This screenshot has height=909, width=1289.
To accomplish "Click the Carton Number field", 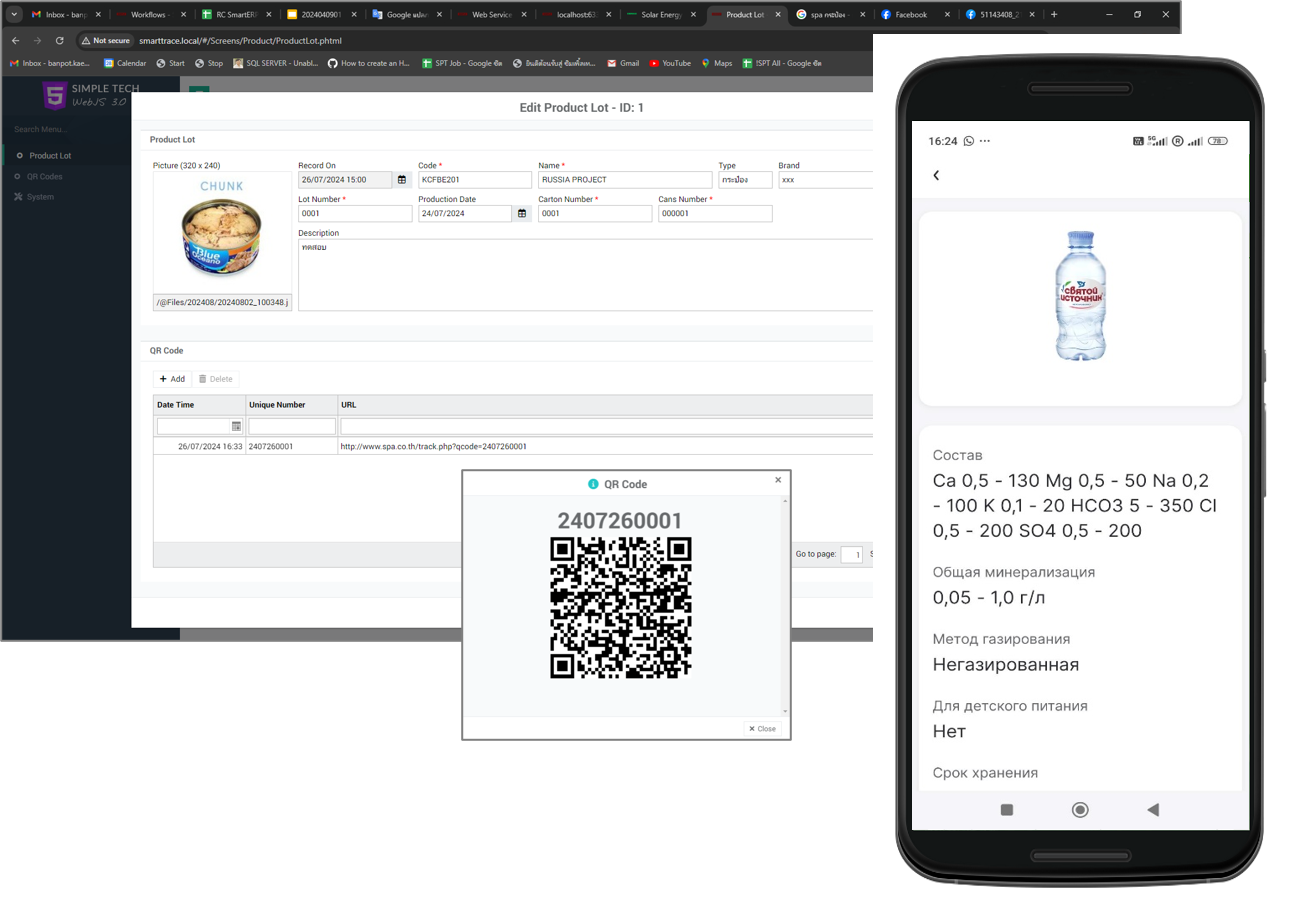I will [595, 214].
